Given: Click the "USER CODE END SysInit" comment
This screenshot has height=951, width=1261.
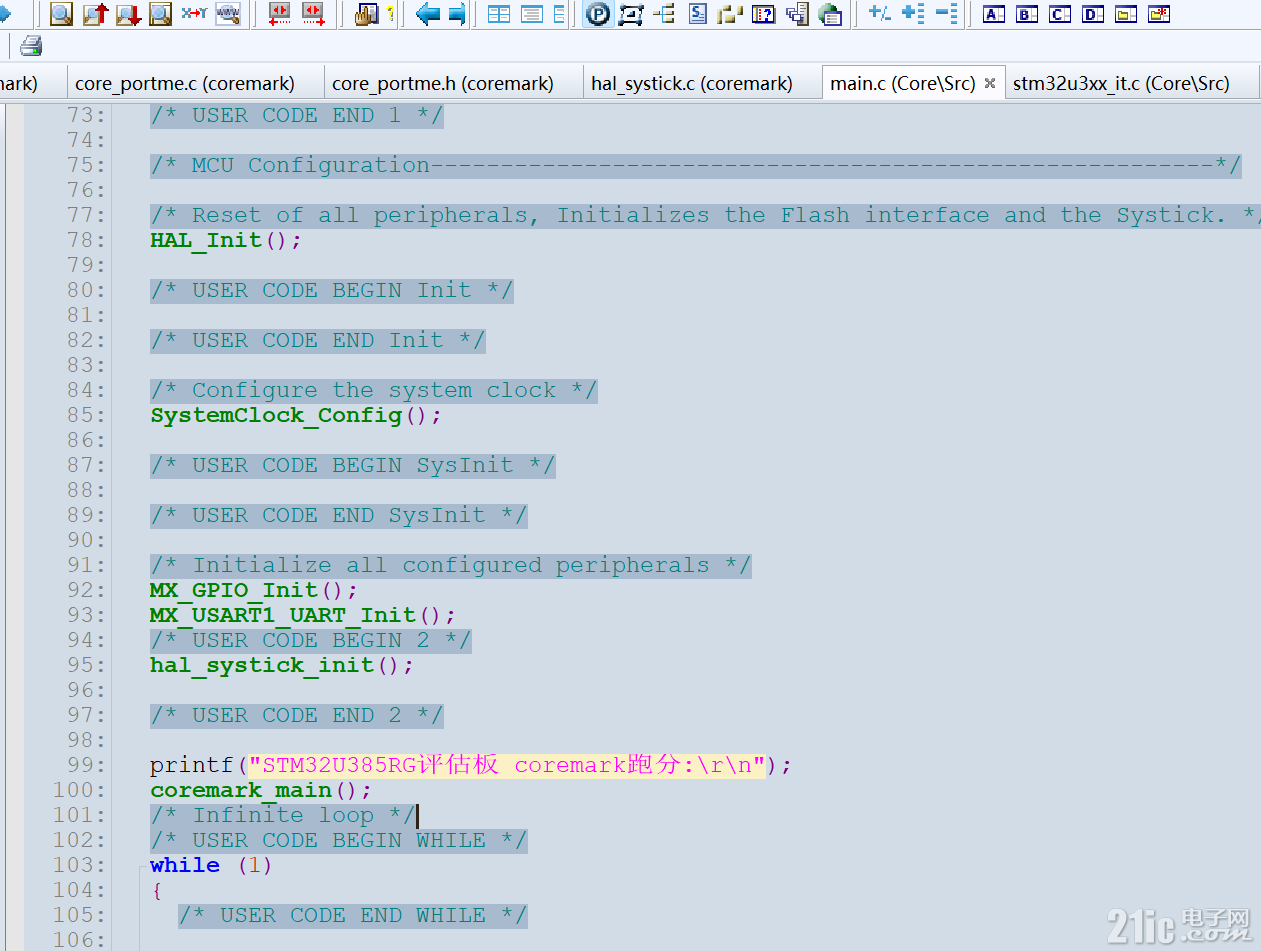Looking at the screenshot, I should (x=339, y=515).
